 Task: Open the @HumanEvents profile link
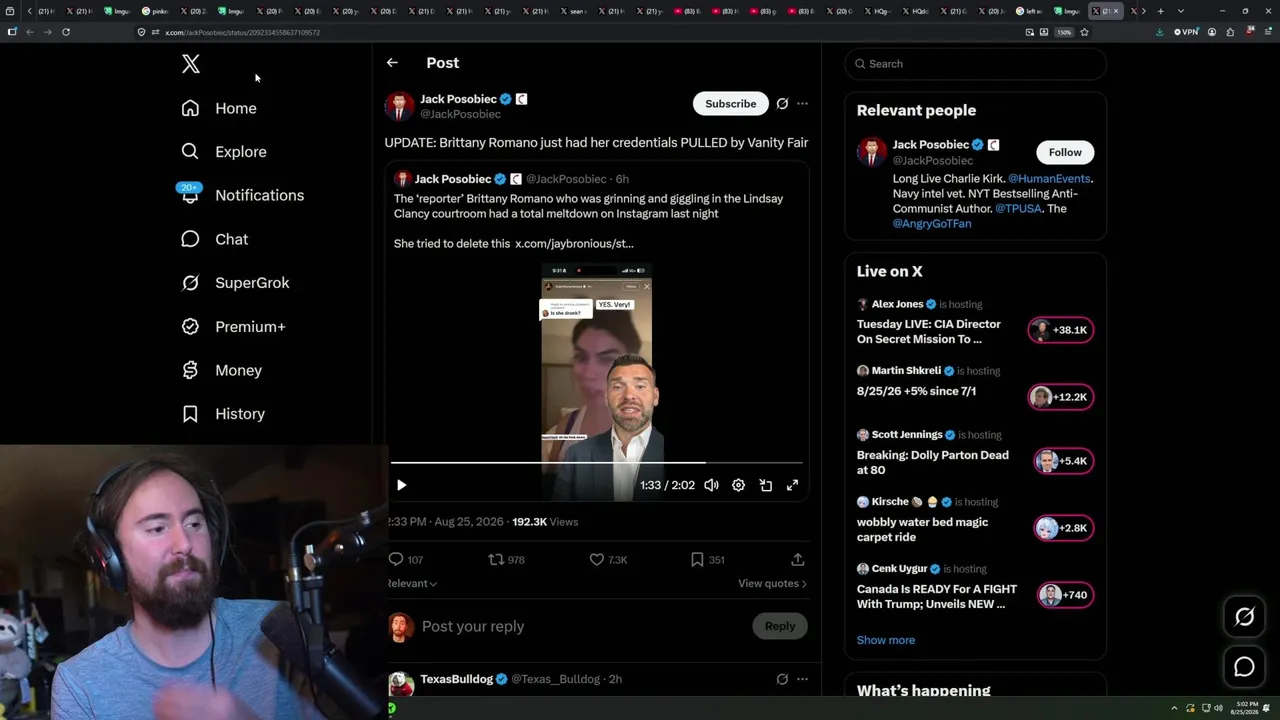click(1049, 178)
